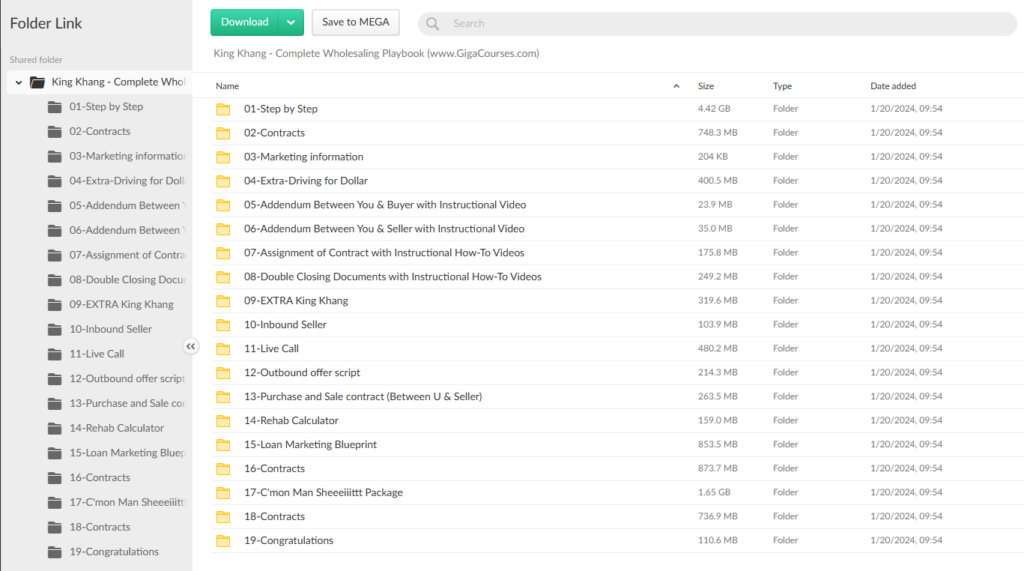Viewport: 1024px width, 571px height.
Task: Collapse the sidebar with the double-arrow button
Action: [191, 346]
